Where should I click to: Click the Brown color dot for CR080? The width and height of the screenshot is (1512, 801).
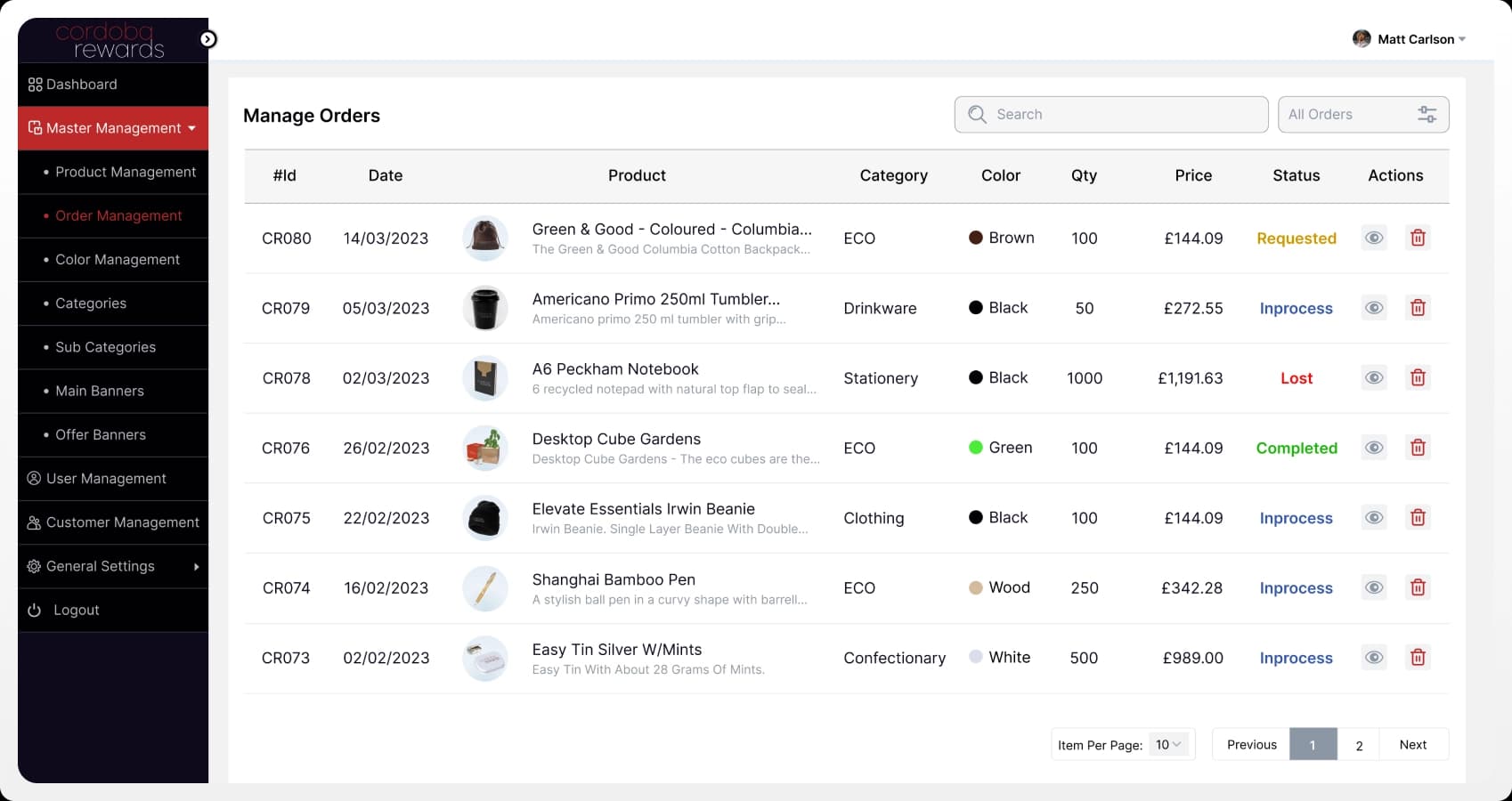coord(976,238)
